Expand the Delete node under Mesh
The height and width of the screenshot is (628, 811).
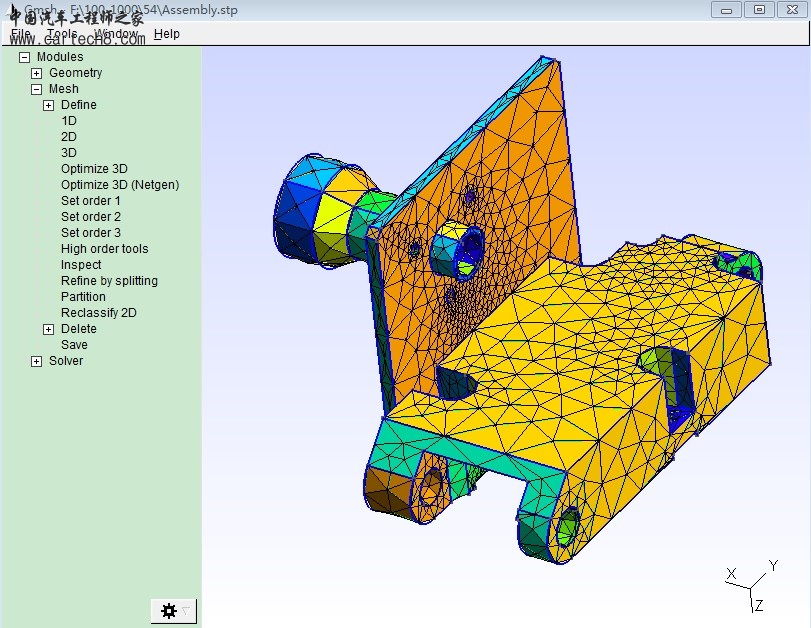49,329
